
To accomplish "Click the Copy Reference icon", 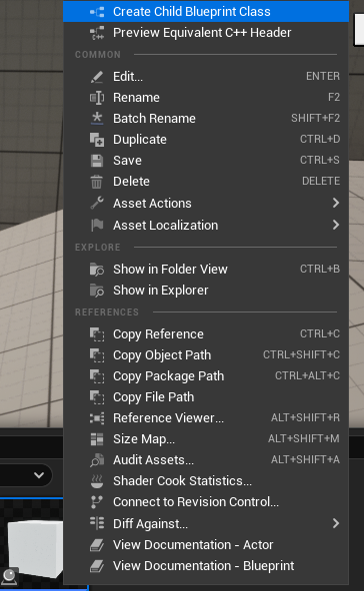I will tap(97, 334).
